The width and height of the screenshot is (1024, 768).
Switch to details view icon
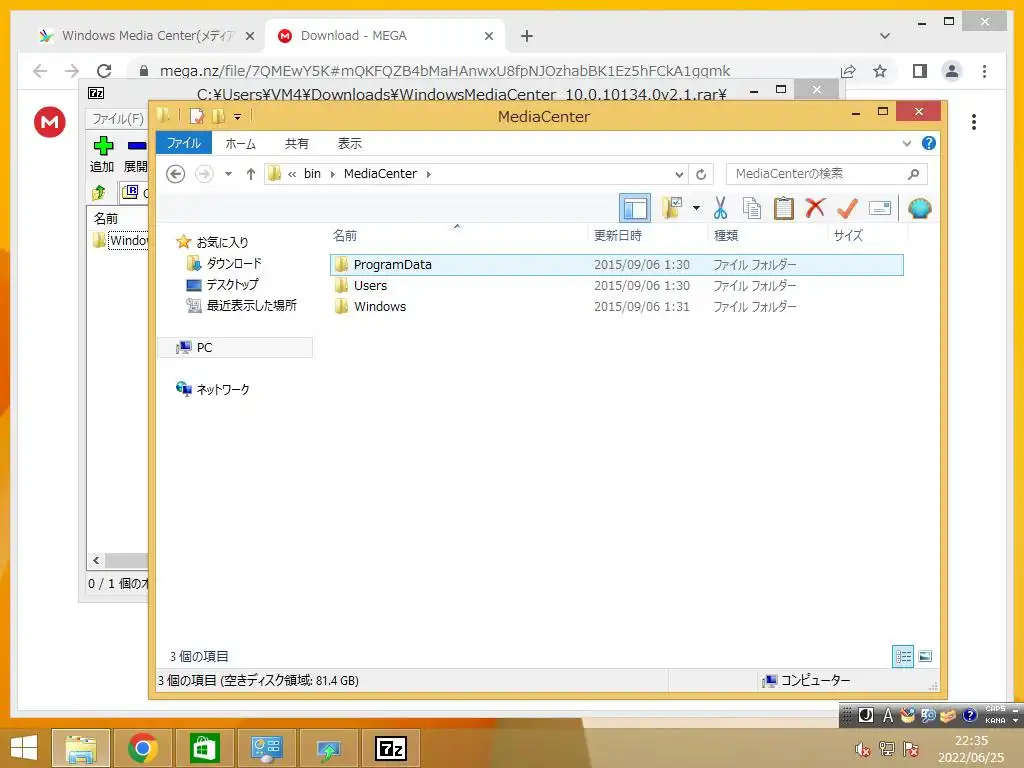pos(903,656)
